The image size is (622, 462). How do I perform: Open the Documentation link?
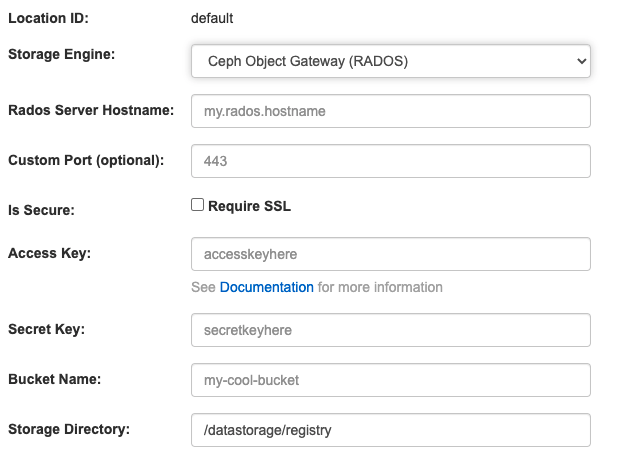tap(266, 287)
